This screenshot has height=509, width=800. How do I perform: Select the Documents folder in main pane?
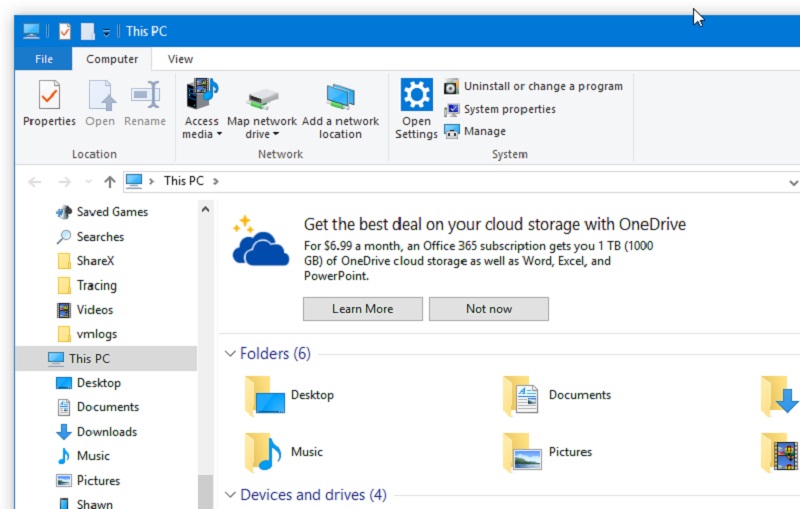tap(557, 396)
